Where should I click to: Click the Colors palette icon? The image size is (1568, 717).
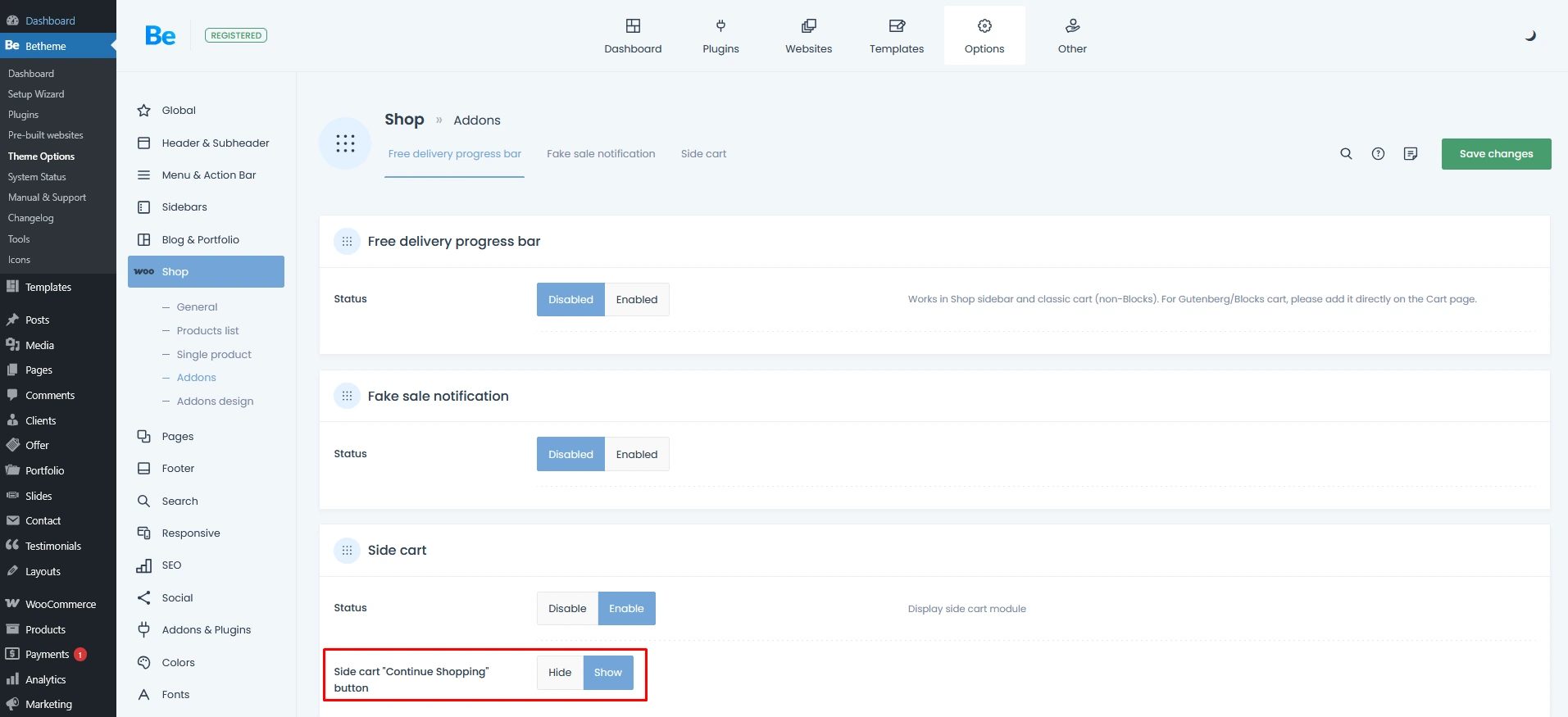[144, 663]
